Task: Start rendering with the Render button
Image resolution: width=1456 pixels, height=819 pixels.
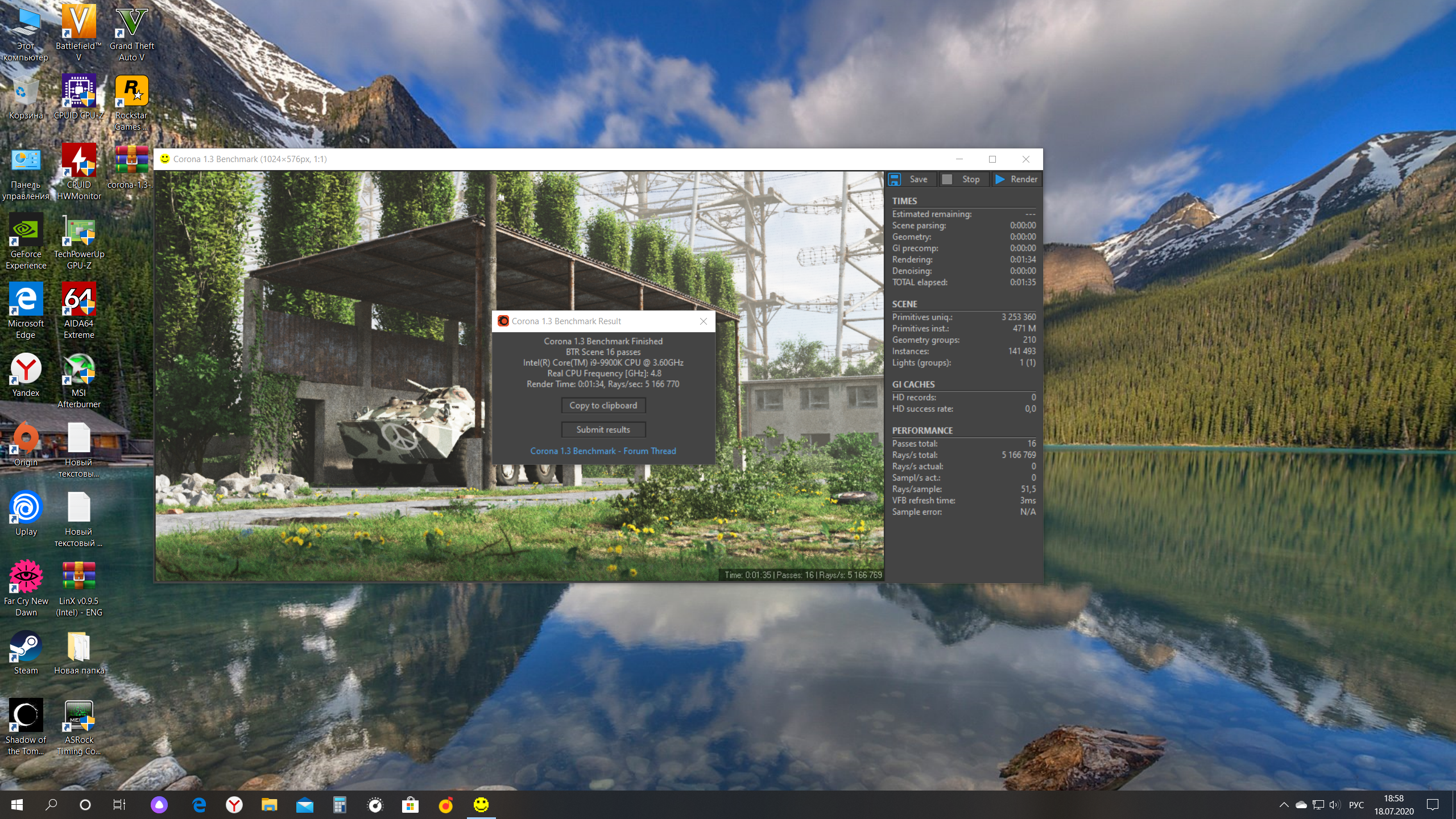Action: tap(1016, 179)
